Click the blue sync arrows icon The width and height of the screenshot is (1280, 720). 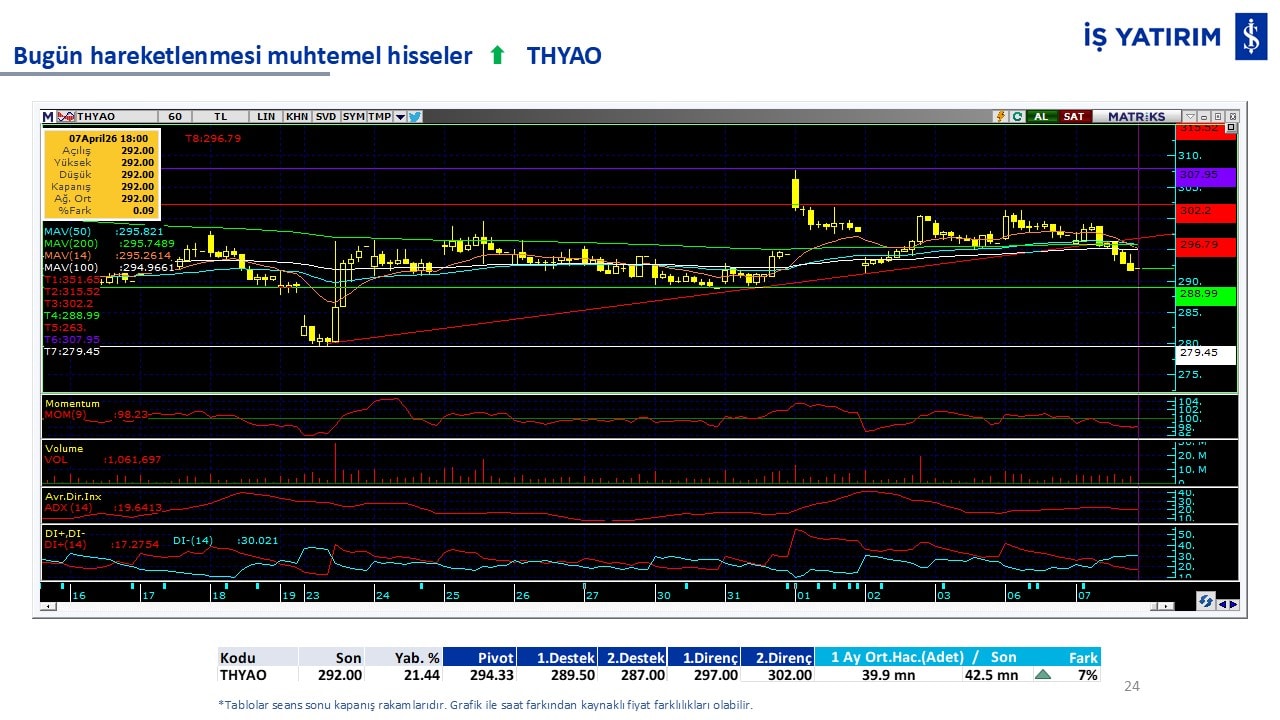coord(1206,602)
